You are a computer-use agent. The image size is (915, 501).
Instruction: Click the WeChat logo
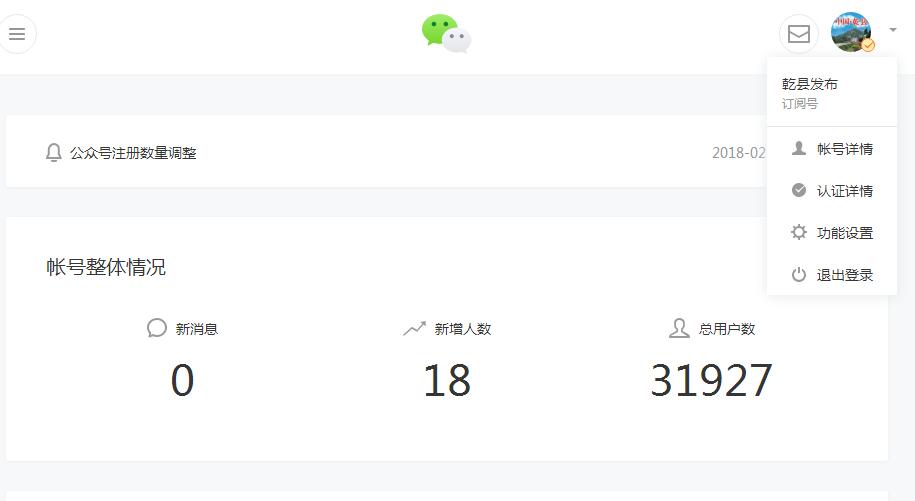click(x=446, y=33)
